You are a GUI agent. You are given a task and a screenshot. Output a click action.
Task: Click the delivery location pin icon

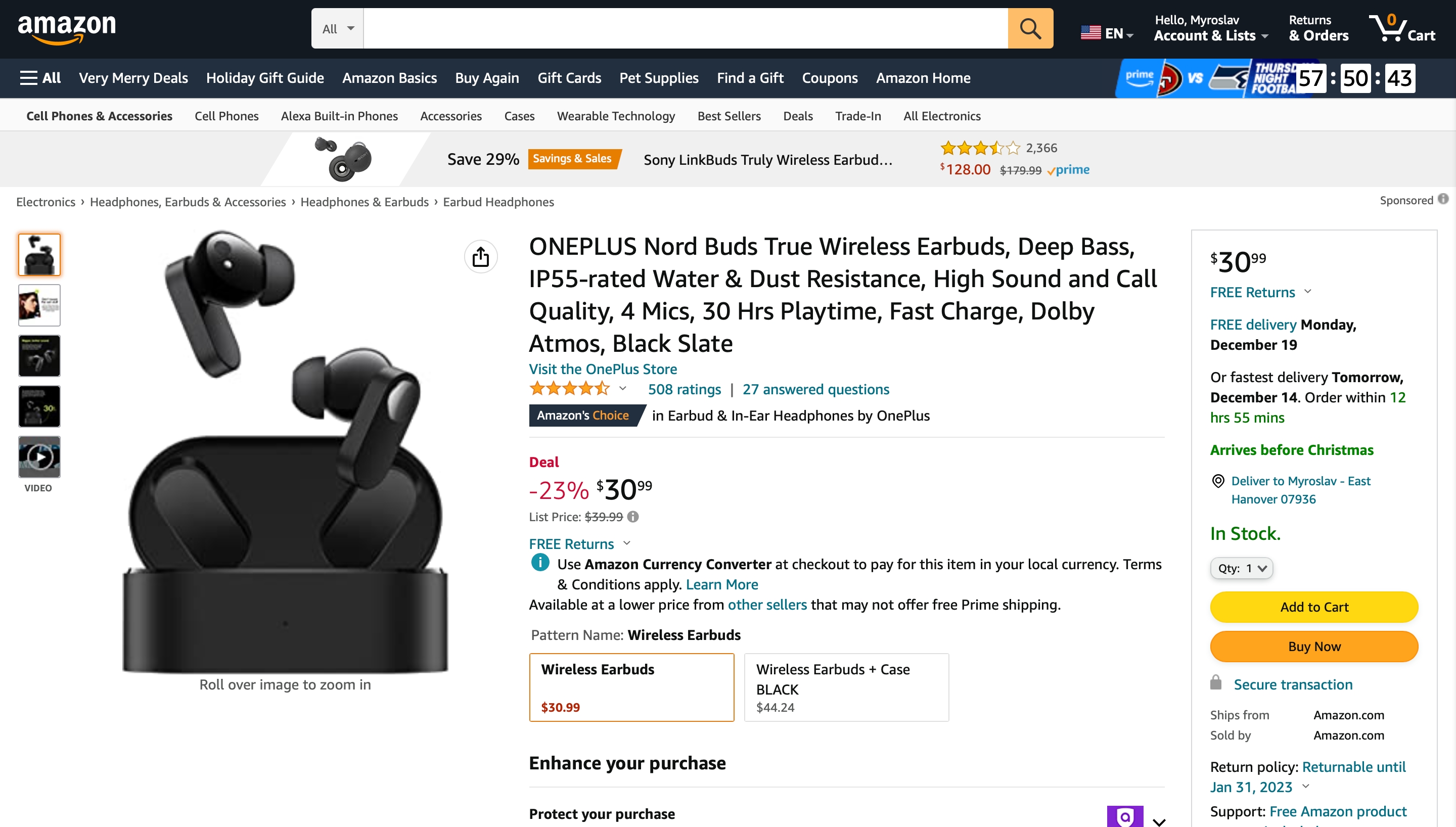(x=1217, y=481)
